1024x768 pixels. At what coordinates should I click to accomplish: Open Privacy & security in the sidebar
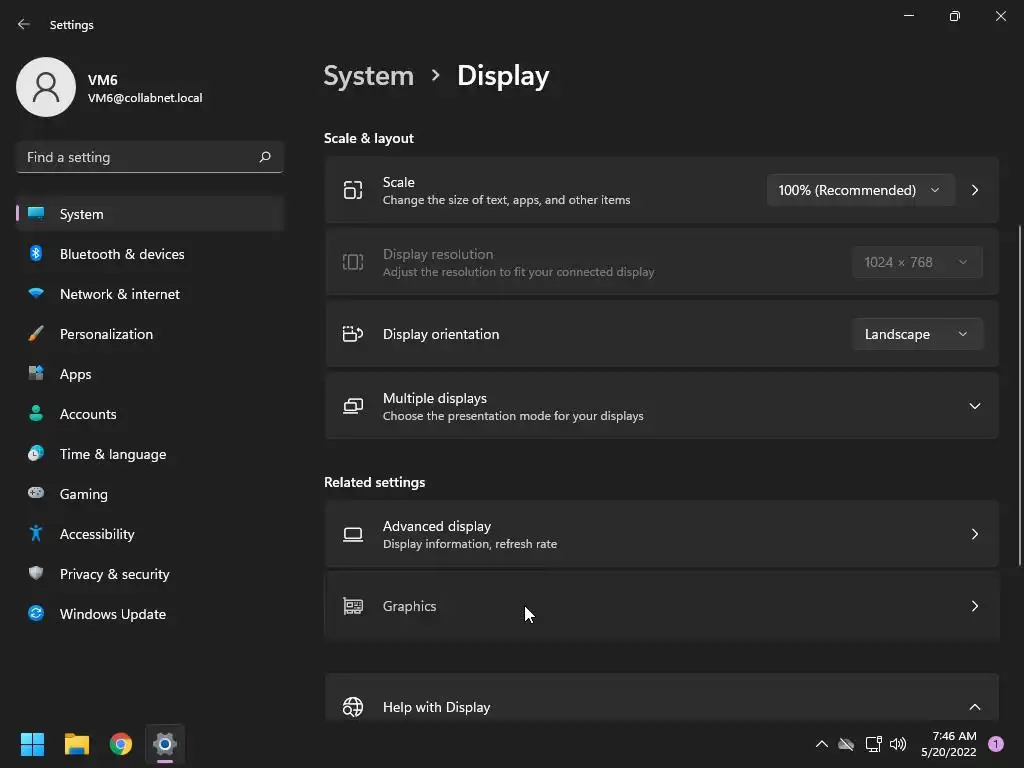(x=150, y=573)
